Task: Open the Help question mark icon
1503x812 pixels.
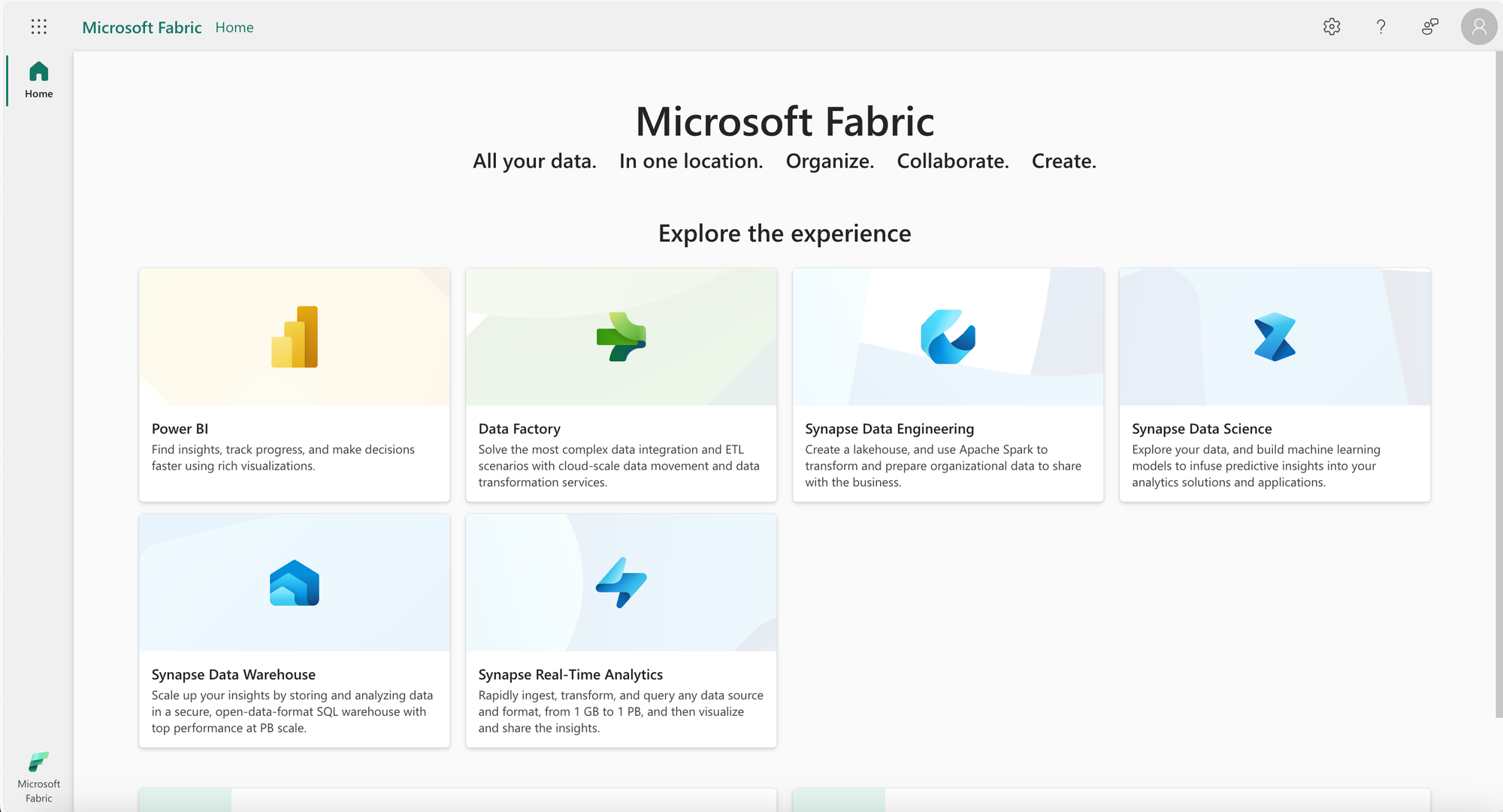Action: point(1381,27)
